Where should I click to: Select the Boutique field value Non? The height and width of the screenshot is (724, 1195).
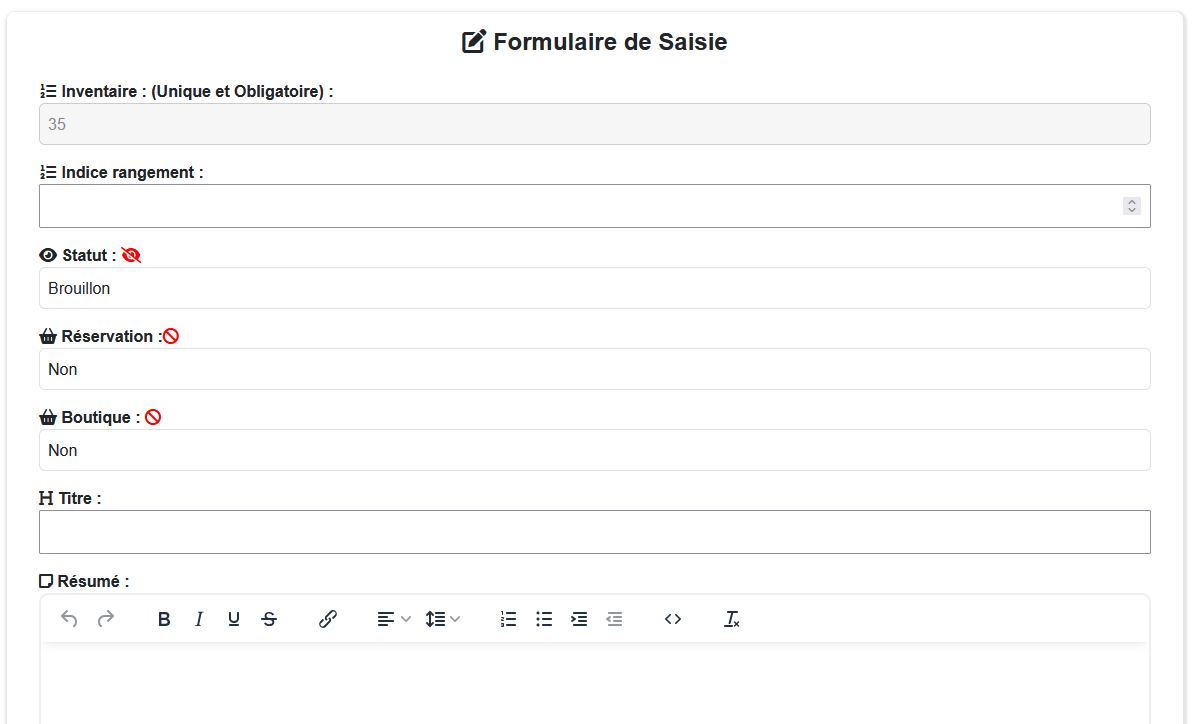click(x=595, y=450)
